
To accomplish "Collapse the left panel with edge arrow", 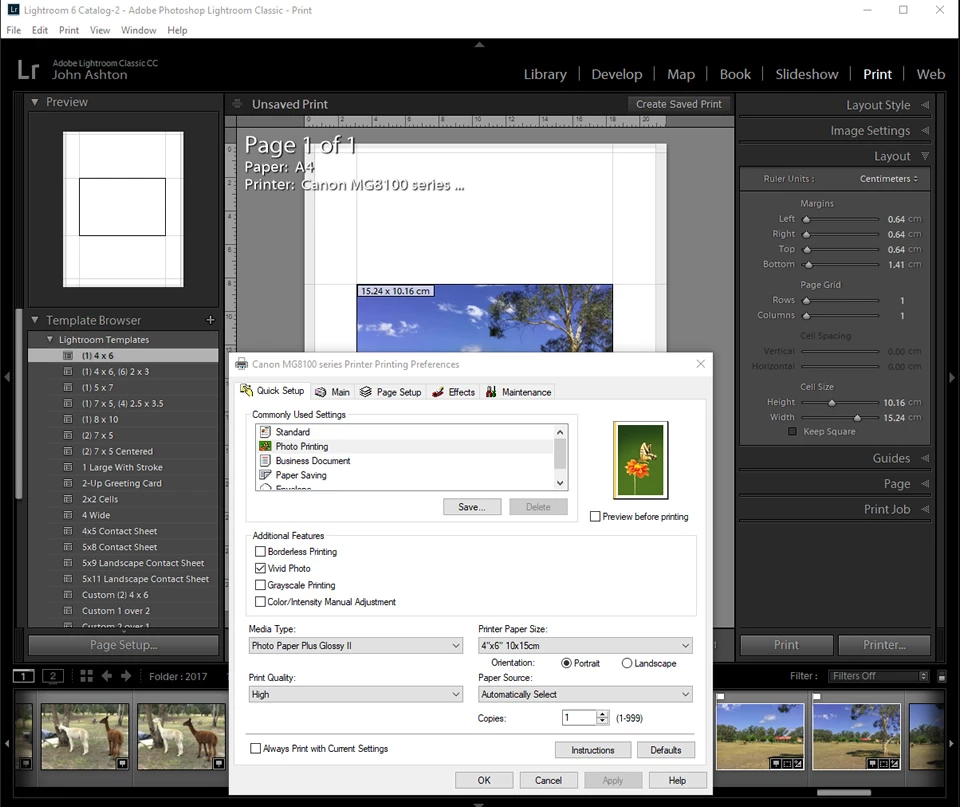I will [x=7, y=377].
